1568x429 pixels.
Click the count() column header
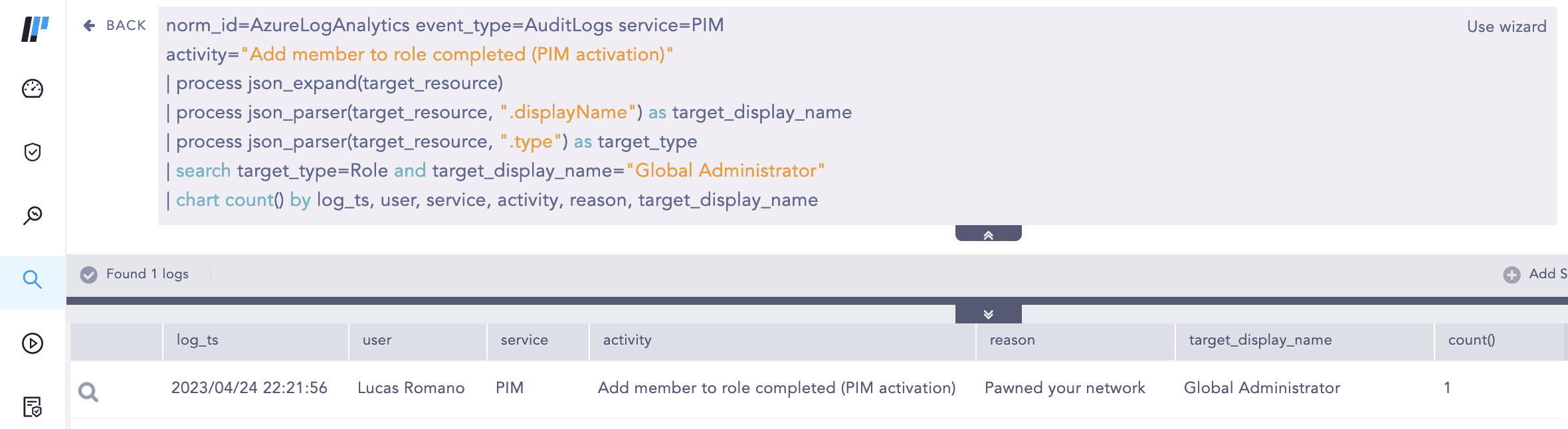(1471, 340)
